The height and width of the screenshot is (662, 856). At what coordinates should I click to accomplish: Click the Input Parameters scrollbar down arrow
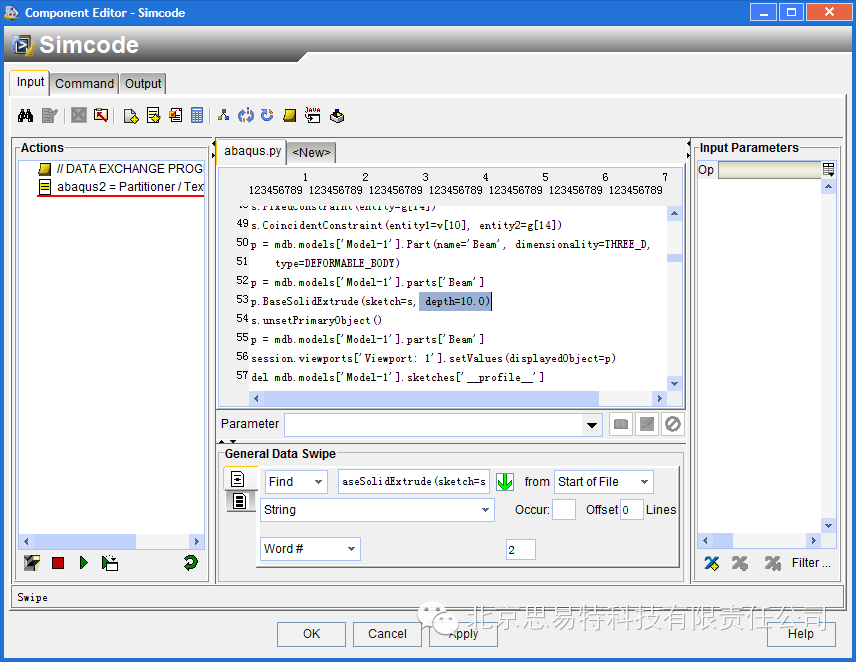tap(829, 526)
